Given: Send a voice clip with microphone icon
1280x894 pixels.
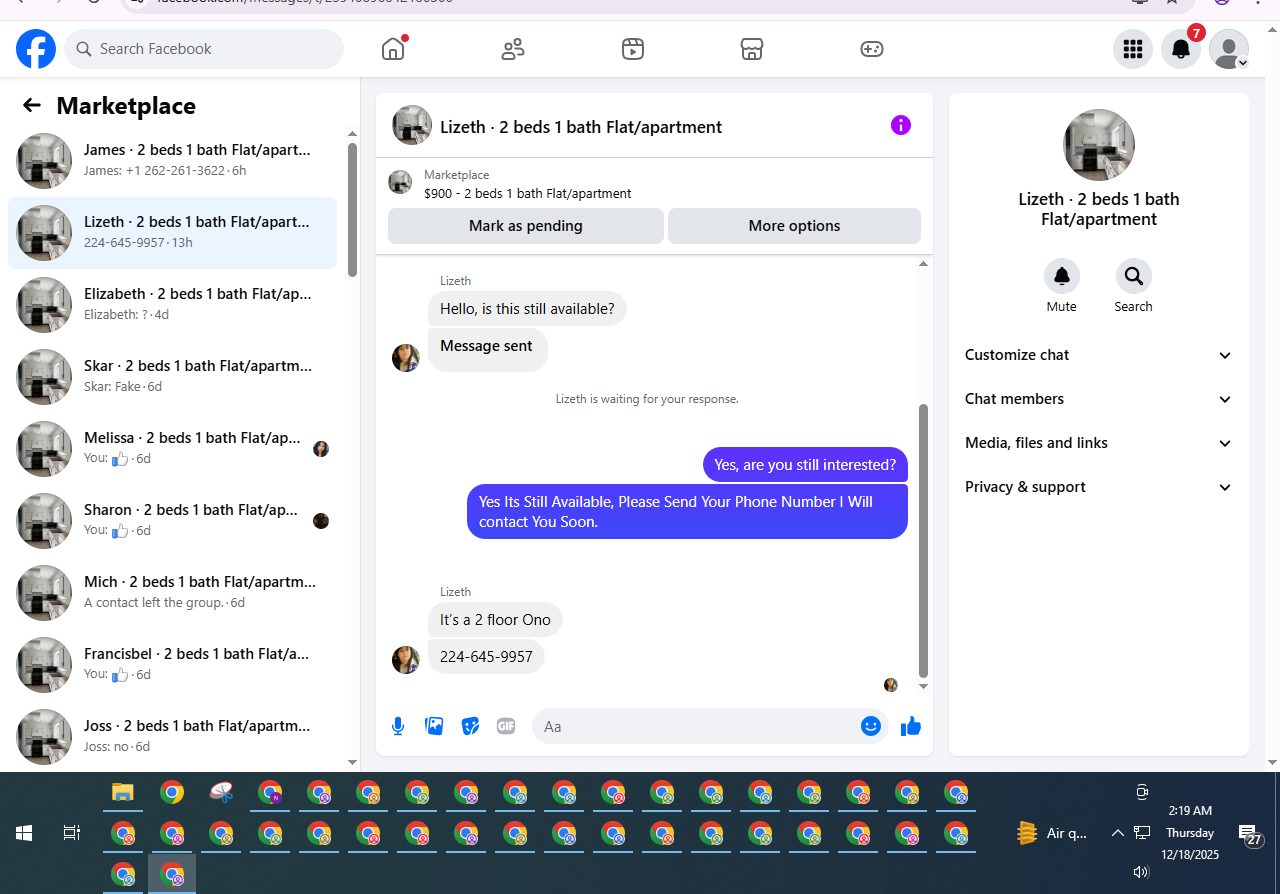Looking at the screenshot, I should tap(398, 726).
